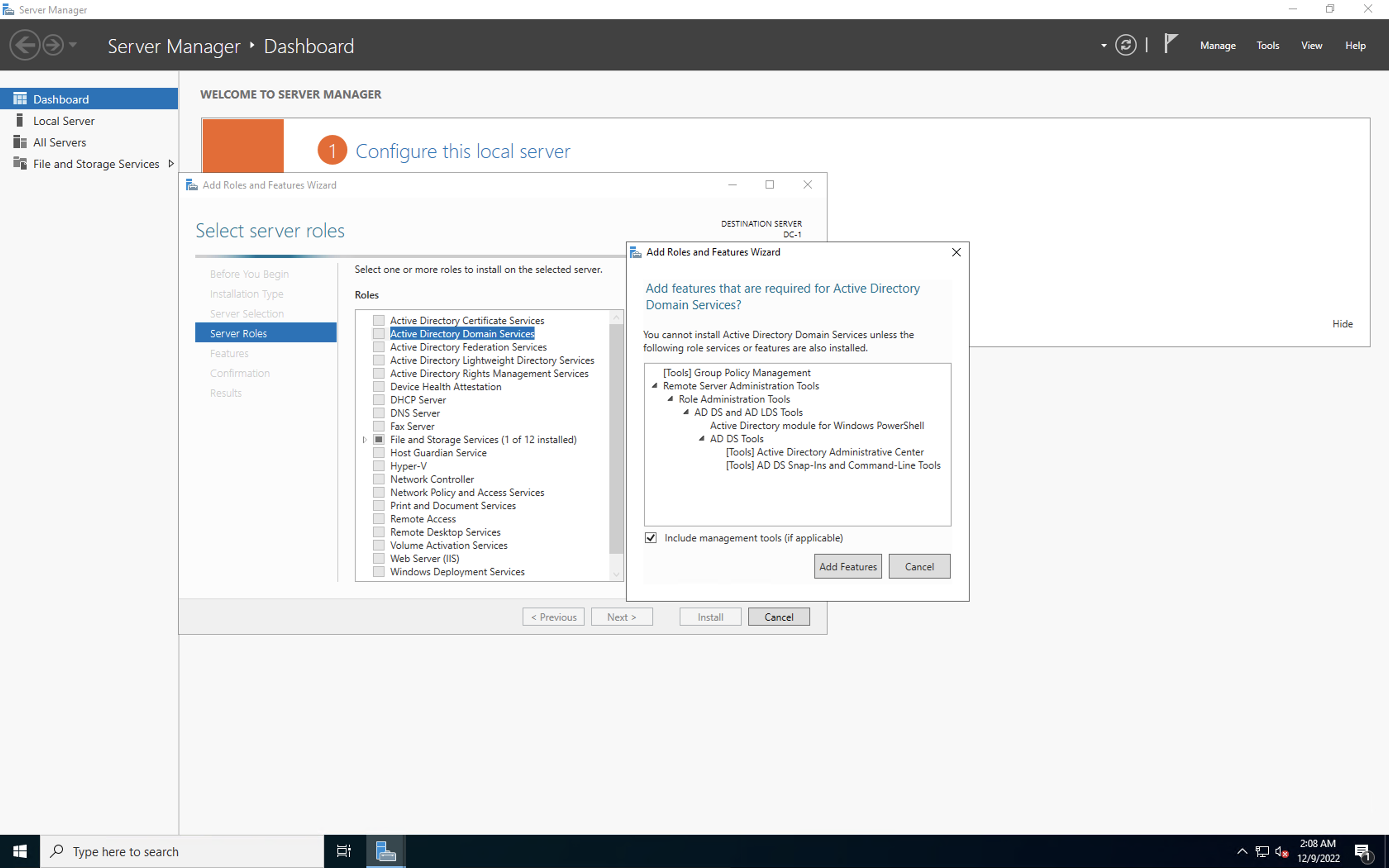Open Task View on the taskbar
Screen dimensions: 1389x868
pyautogui.click(x=344, y=851)
